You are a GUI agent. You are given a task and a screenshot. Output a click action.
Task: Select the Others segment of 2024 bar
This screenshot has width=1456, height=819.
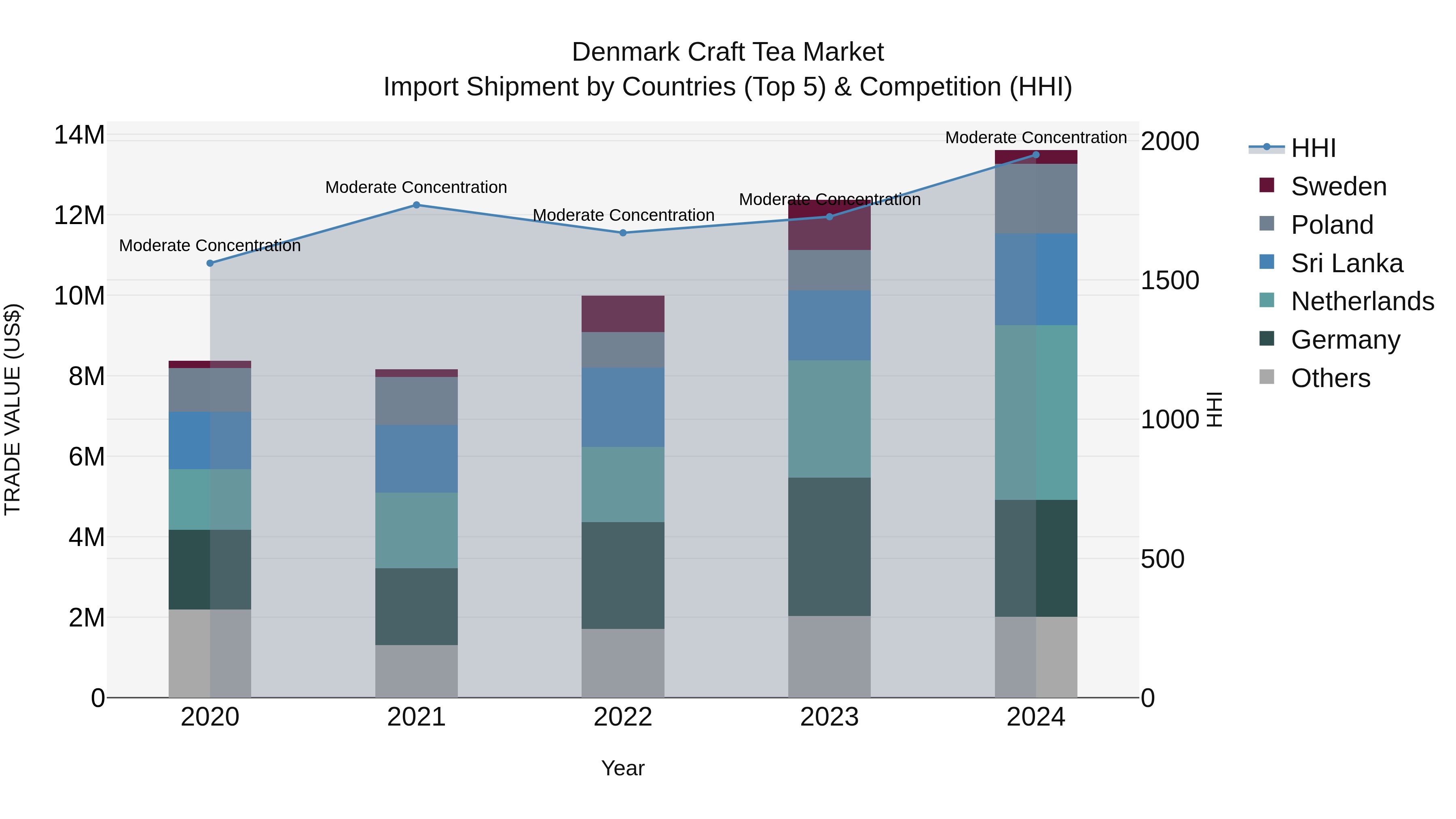(1036, 657)
